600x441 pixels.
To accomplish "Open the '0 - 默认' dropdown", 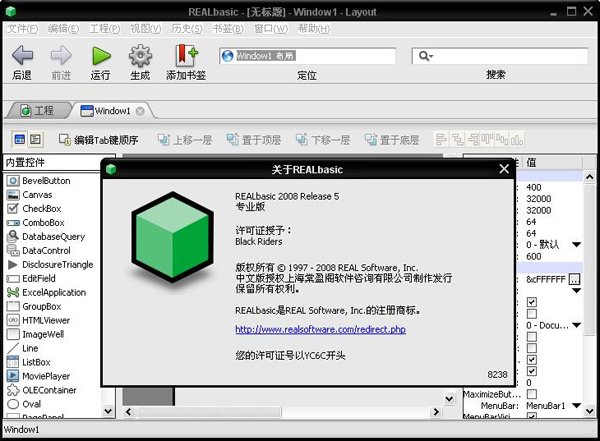I will coord(576,245).
